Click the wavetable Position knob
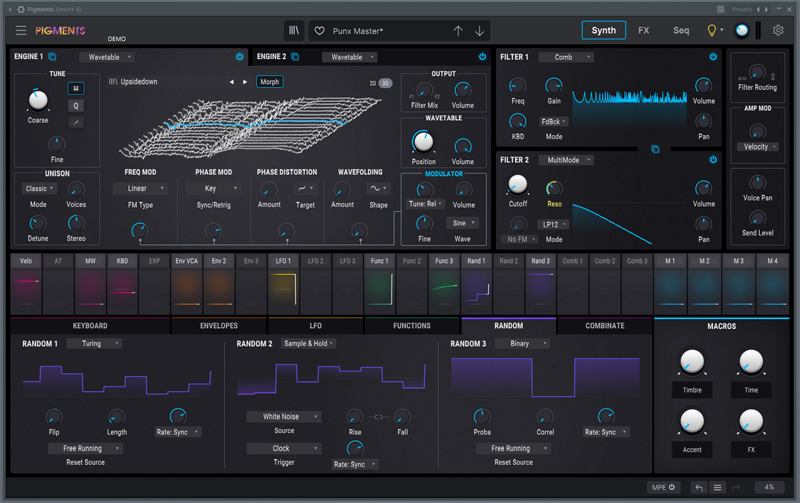The image size is (800, 503). (x=423, y=142)
